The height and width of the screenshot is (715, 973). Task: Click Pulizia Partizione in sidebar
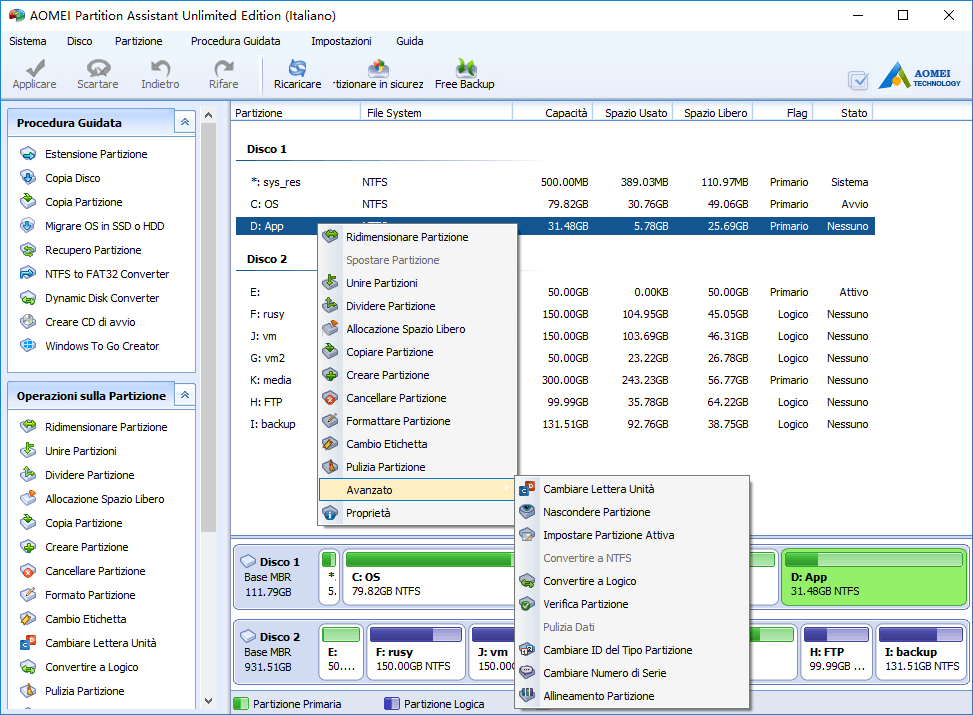point(84,690)
